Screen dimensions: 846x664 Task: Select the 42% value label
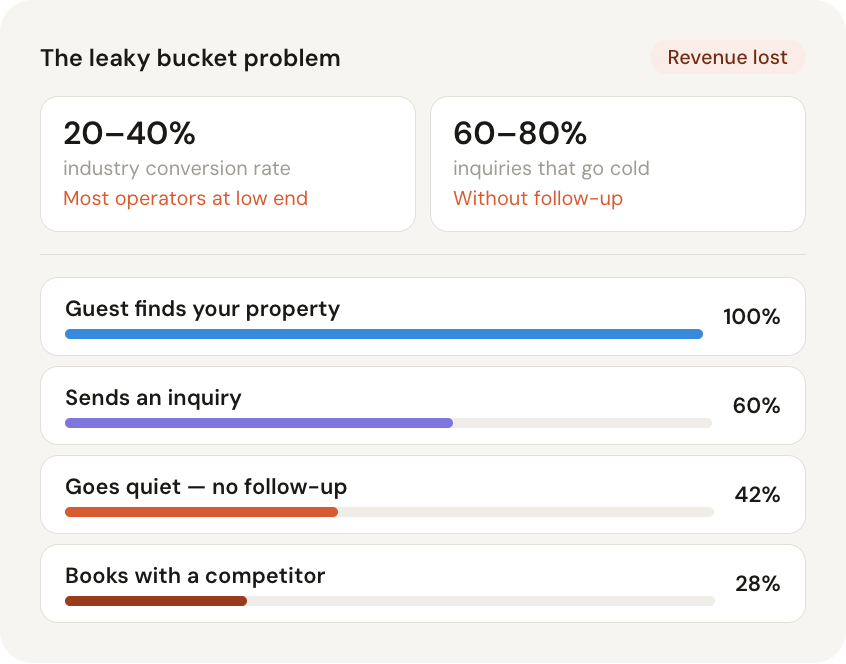click(x=757, y=495)
